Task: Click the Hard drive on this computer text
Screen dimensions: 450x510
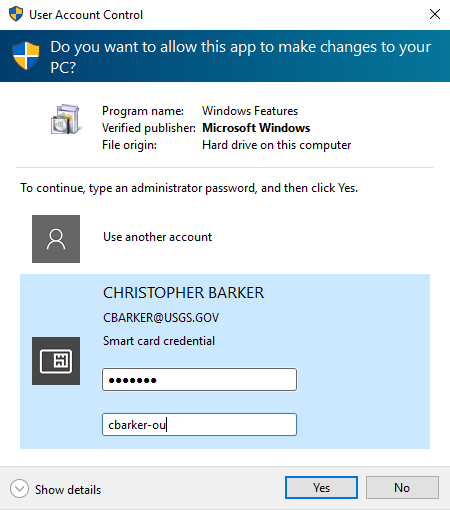Action: point(277,145)
